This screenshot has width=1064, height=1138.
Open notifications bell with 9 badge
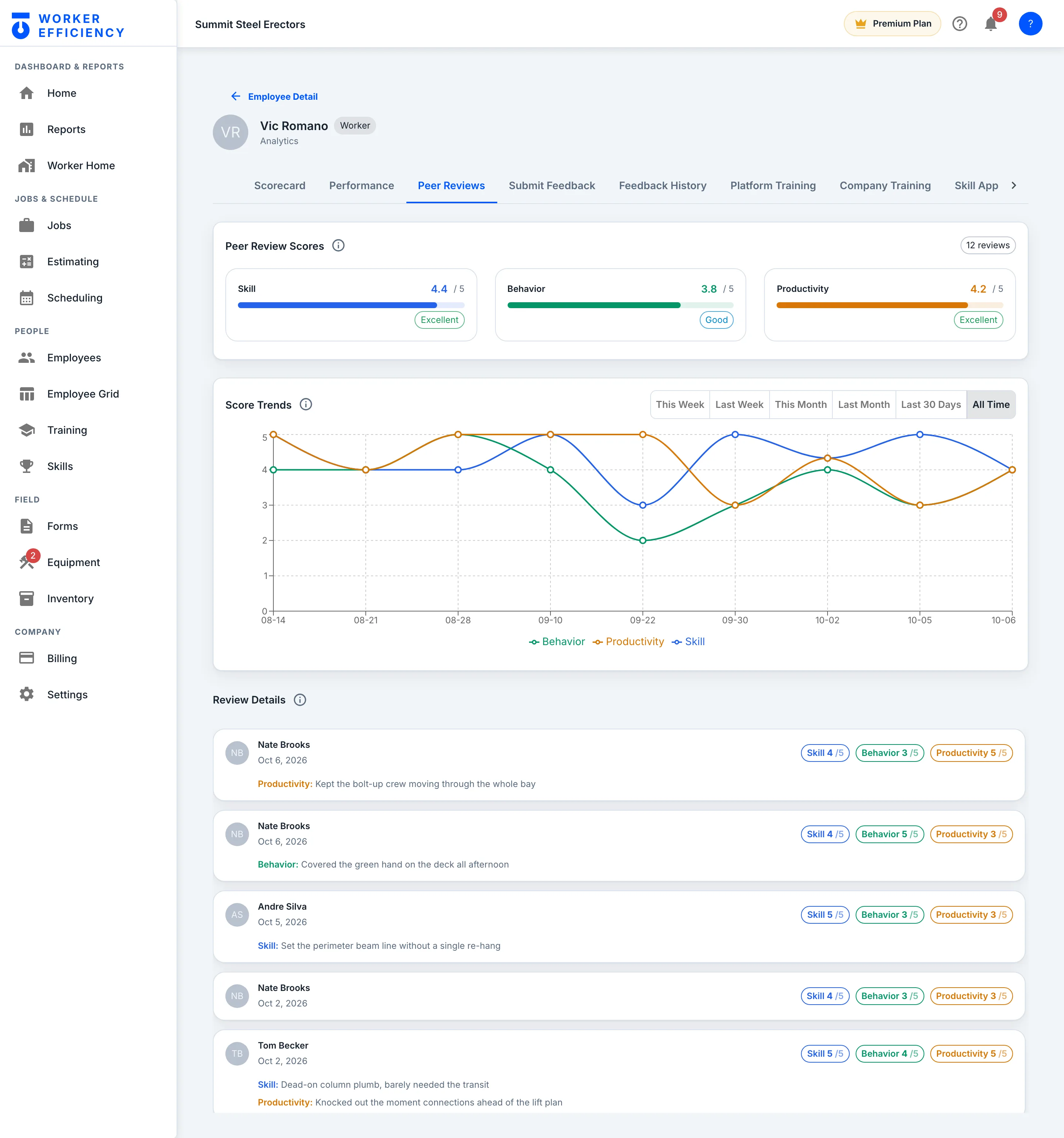pos(991,24)
